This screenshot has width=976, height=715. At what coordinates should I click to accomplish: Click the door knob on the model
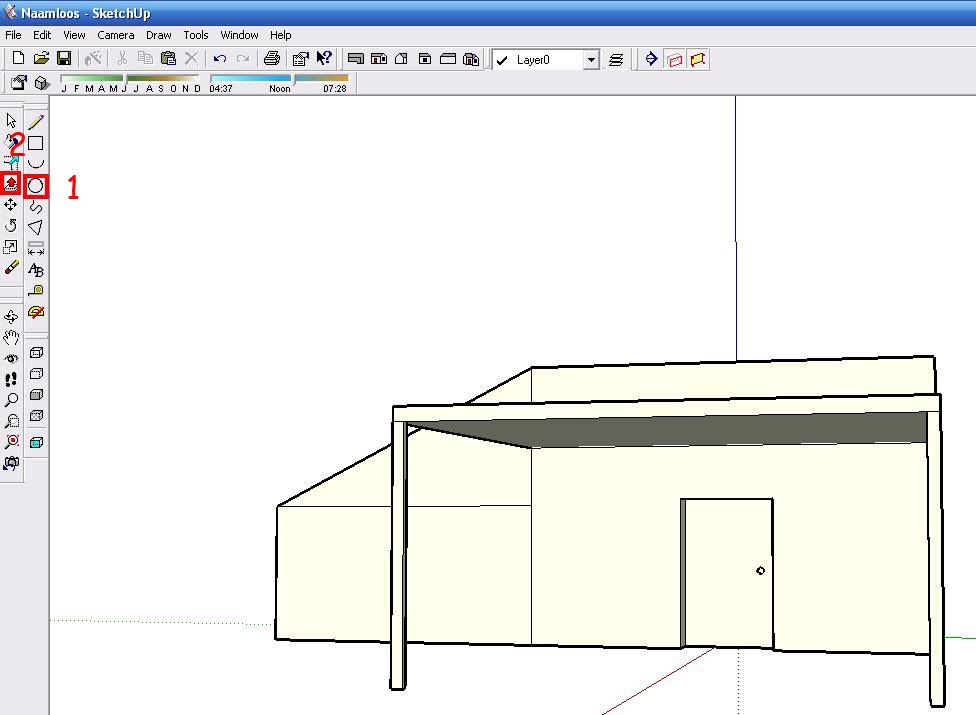[x=760, y=571]
